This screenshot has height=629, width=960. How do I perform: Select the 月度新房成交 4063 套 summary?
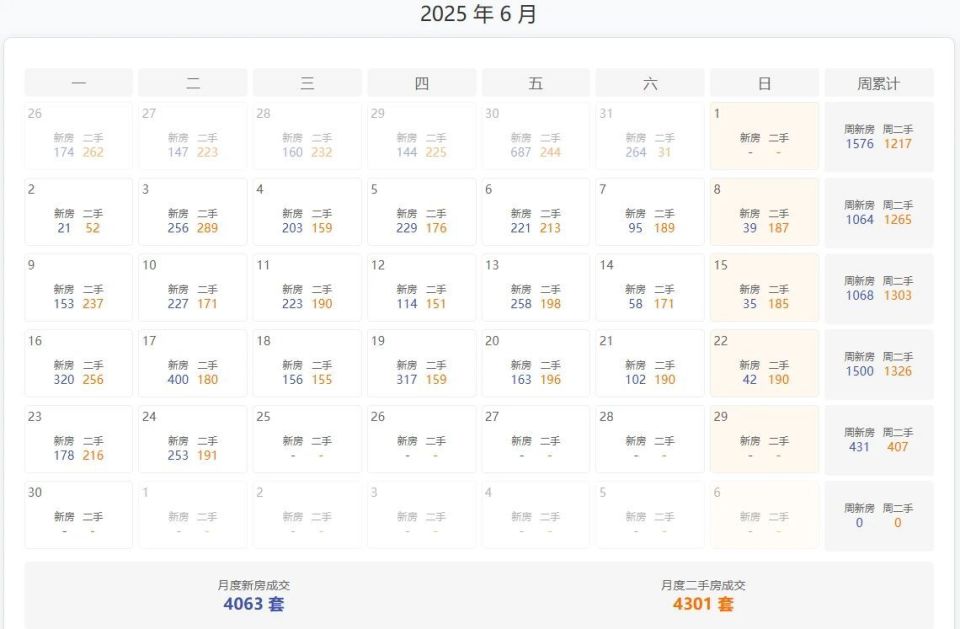(x=253, y=596)
